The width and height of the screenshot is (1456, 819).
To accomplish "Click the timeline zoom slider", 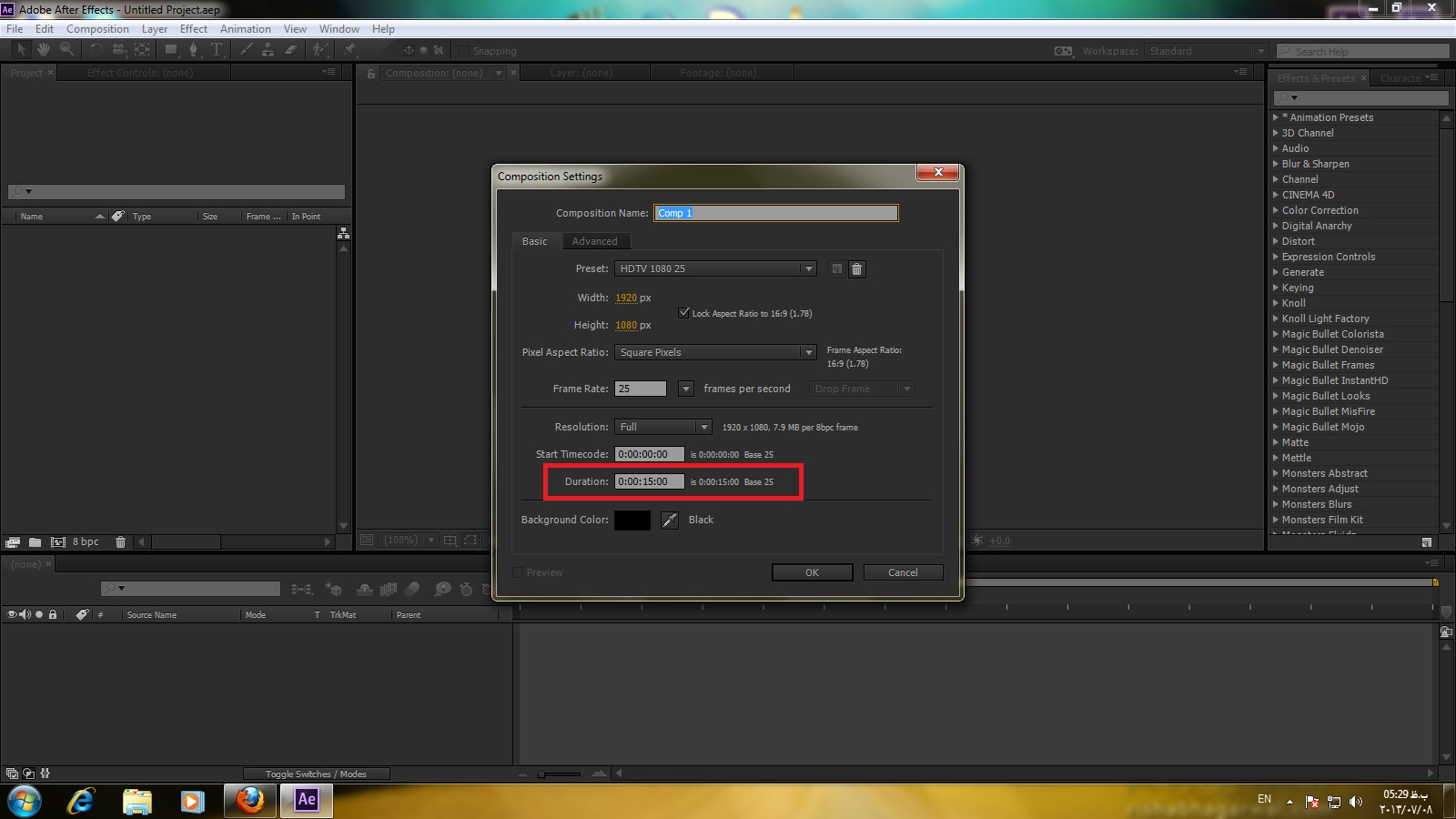I will coord(559,774).
